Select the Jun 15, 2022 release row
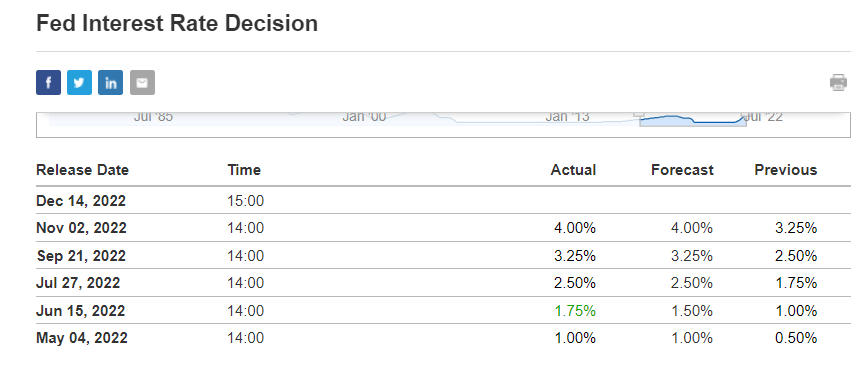Viewport: 867px width, 375px height. (x=443, y=310)
